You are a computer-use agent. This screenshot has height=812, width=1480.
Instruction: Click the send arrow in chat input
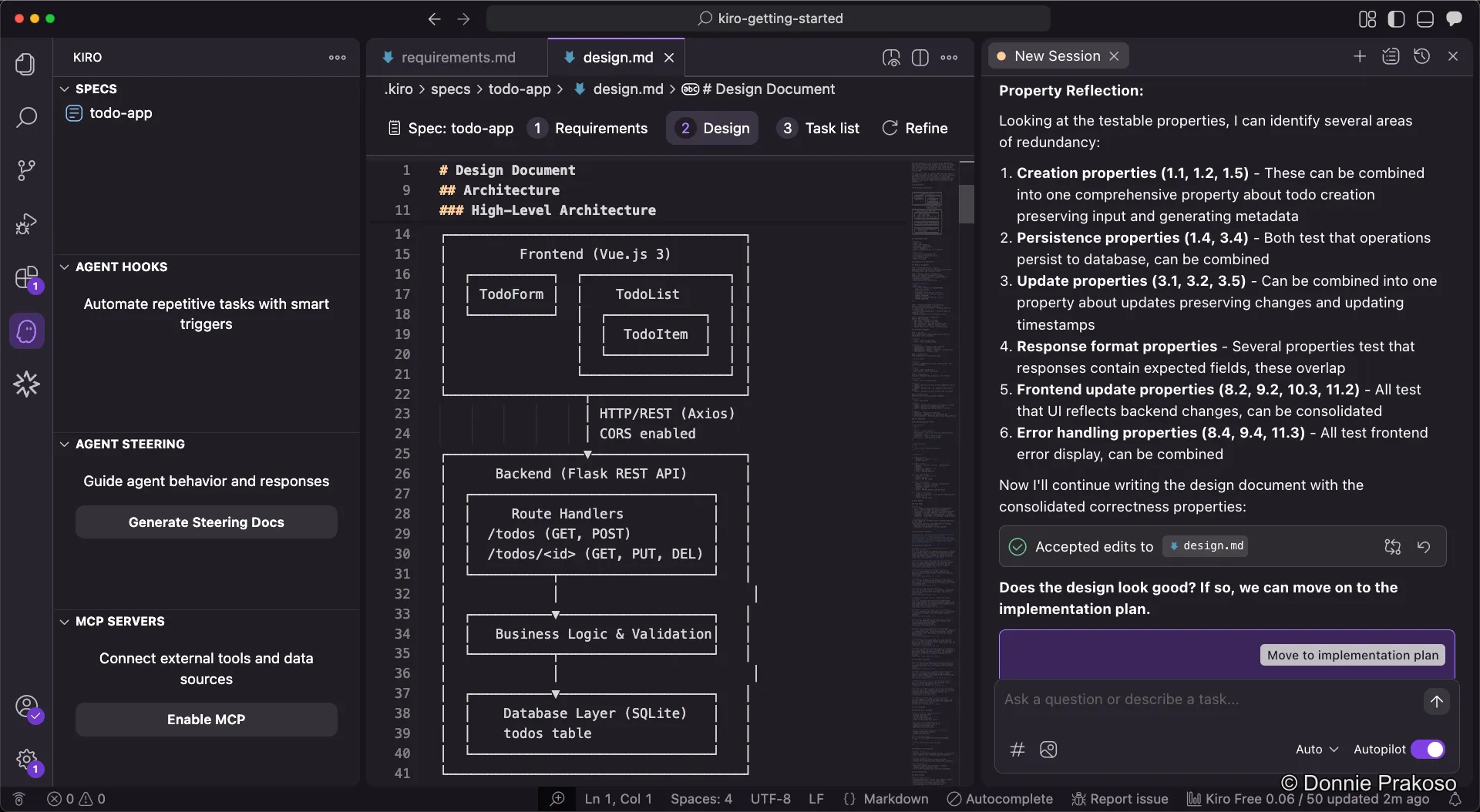pos(1436,701)
